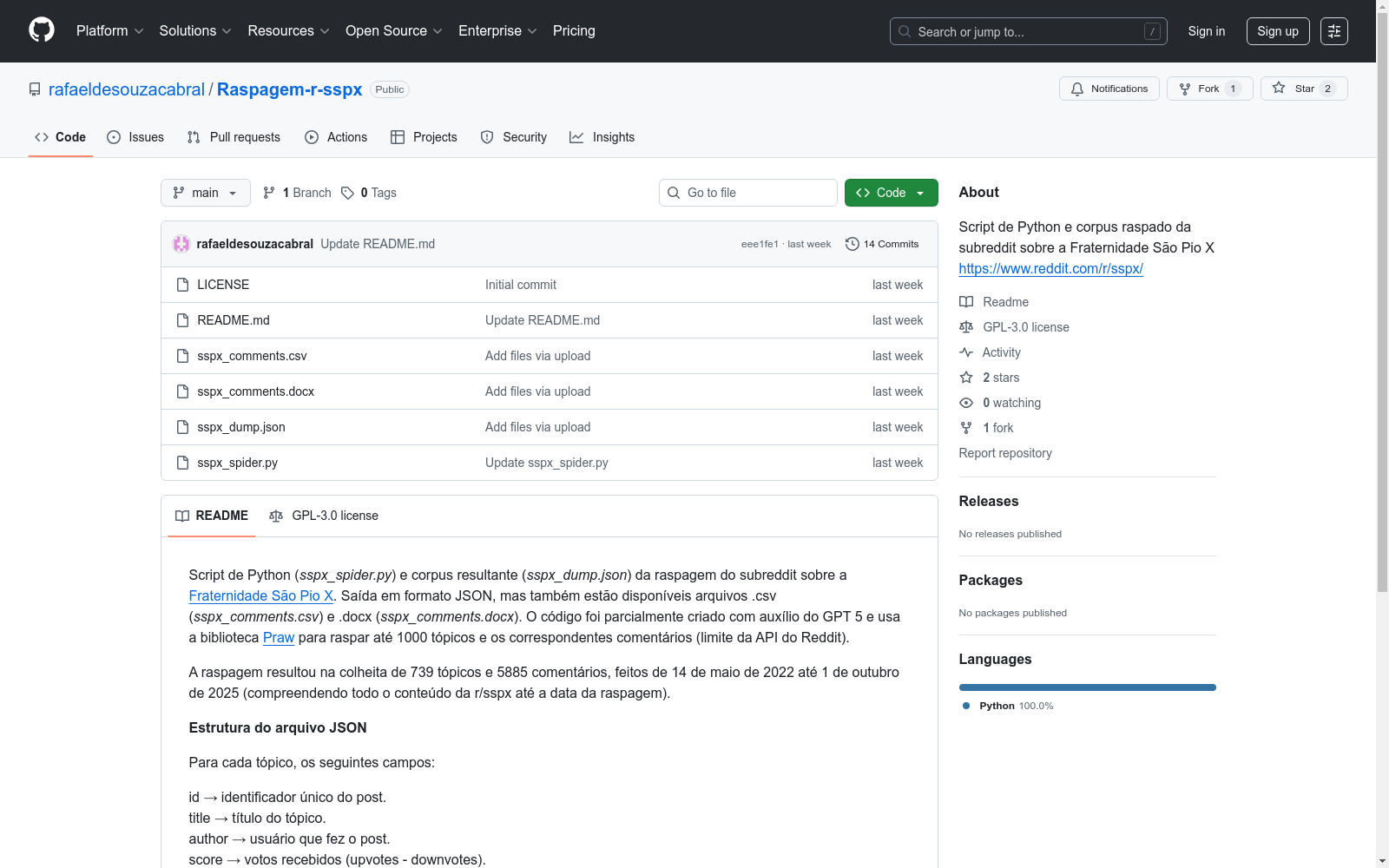Open the Raspagem-r-sspx repository link
The height and width of the screenshot is (868, 1389).
(x=290, y=89)
